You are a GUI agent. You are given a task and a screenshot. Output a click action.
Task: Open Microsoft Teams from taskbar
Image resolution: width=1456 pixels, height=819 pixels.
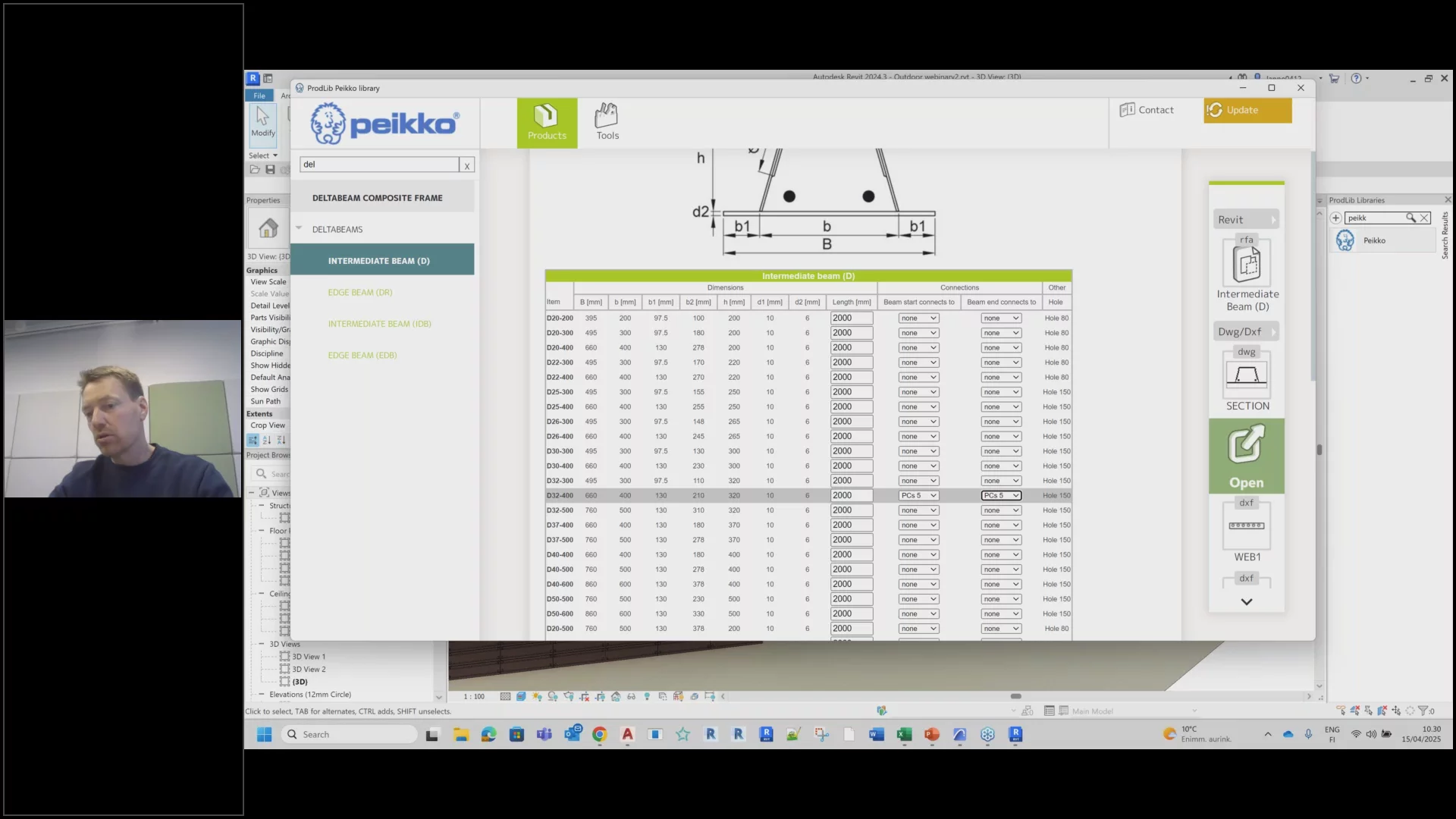coord(544,734)
